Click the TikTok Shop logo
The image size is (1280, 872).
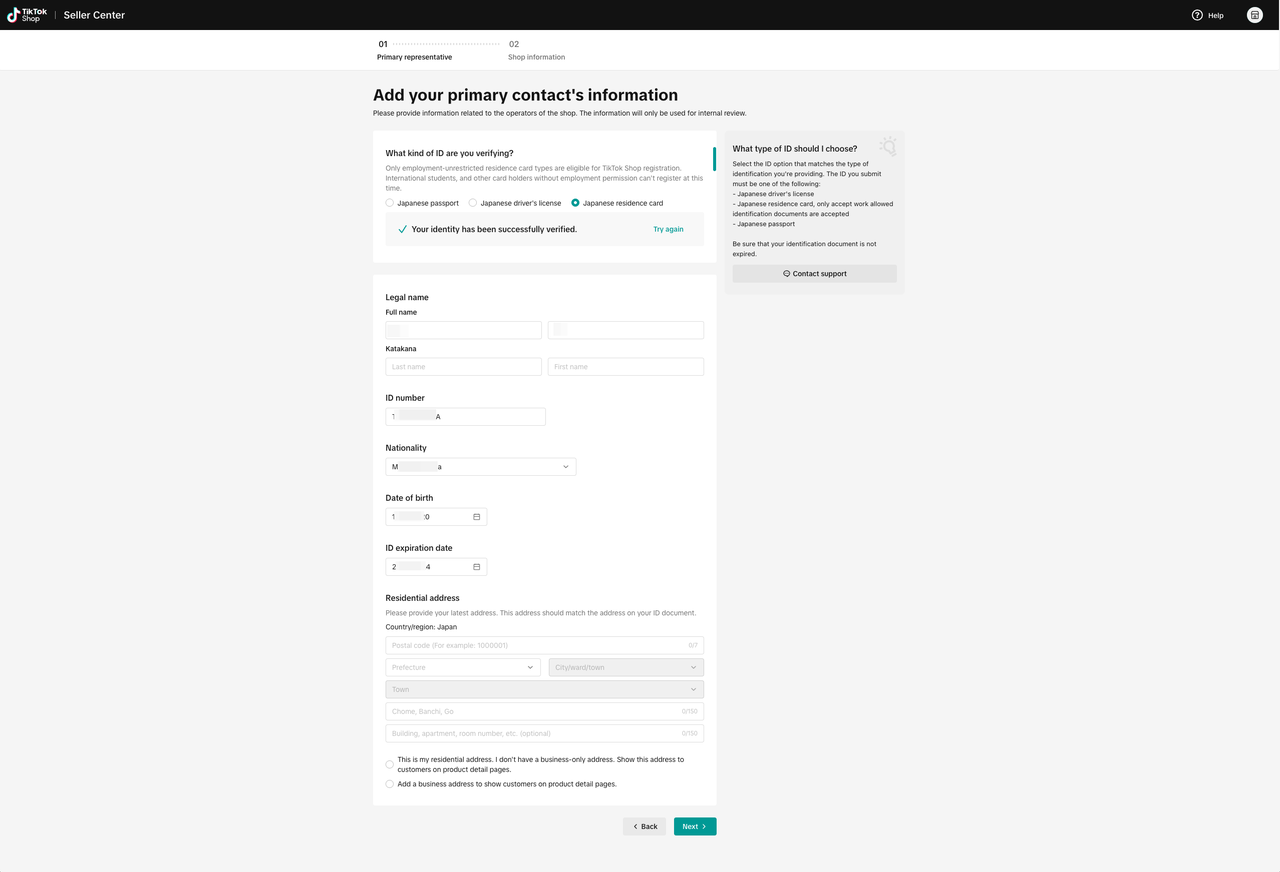coord(27,15)
